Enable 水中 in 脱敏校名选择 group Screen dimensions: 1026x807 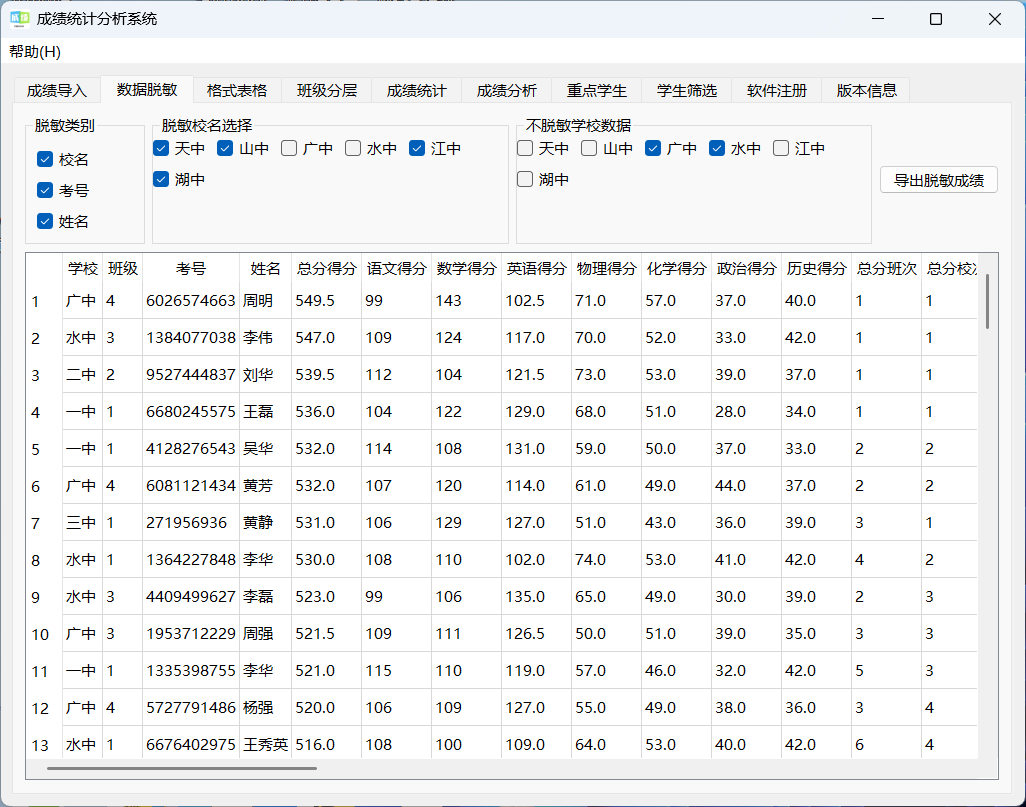click(x=352, y=148)
